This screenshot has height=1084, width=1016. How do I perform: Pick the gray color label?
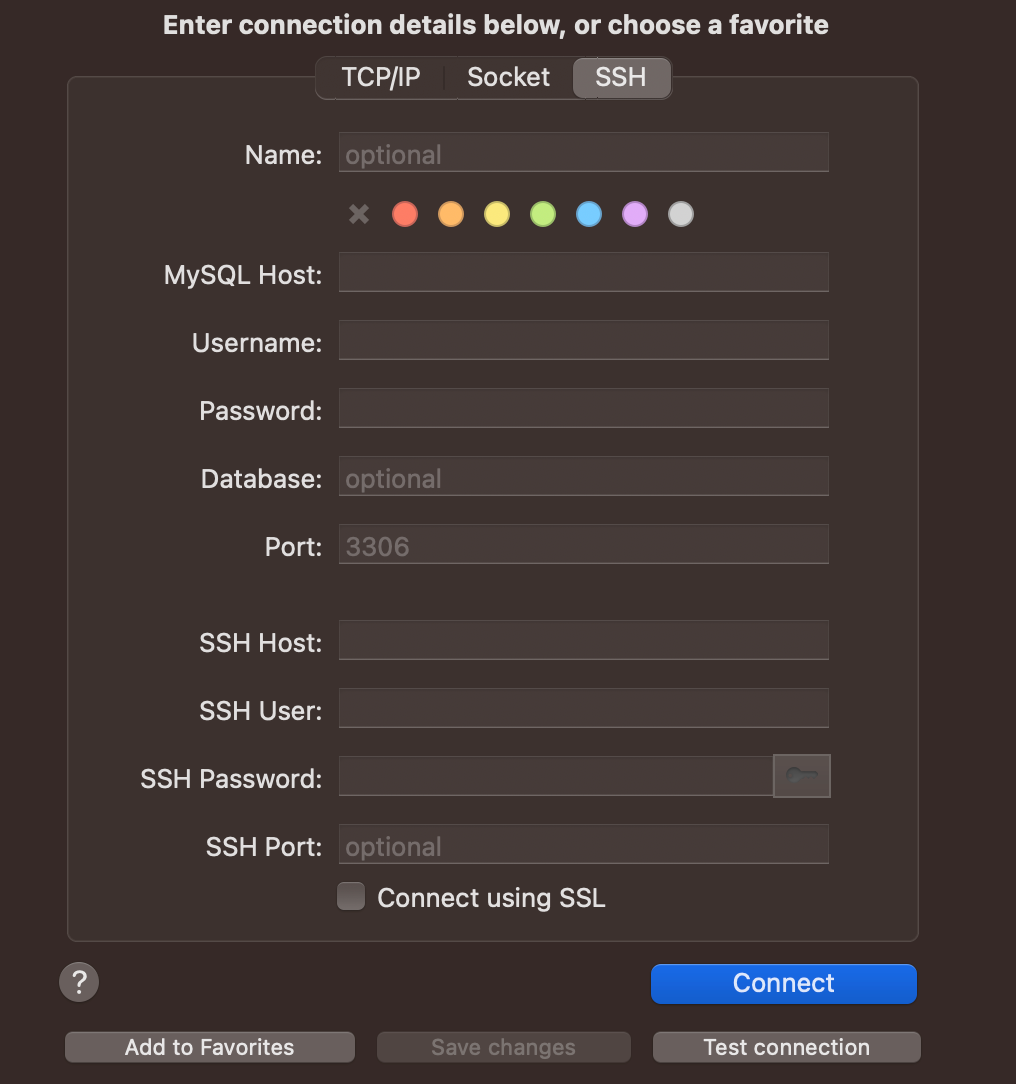[681, 214]
